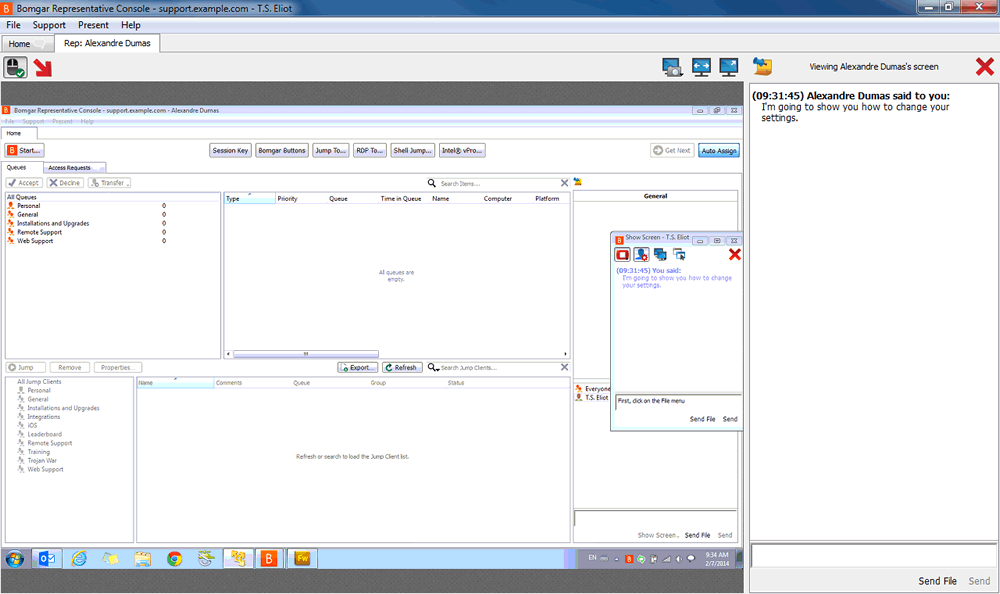
Task: Open the Support menu
Action: click(48, 24)
